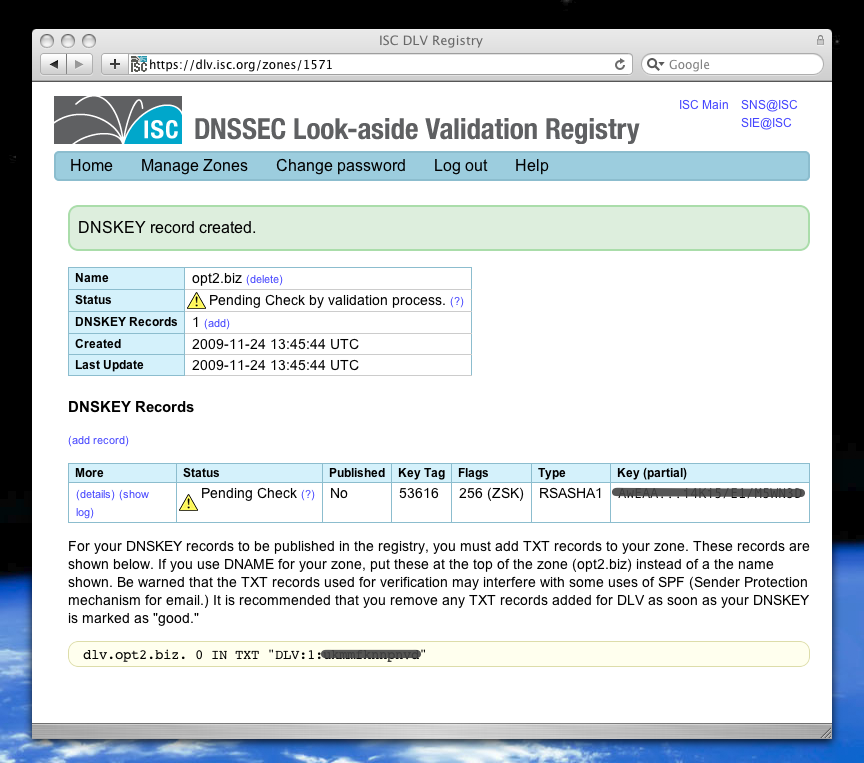Follow the SNS@ISC link
Image resolution: width=864 pixels, height=763 pixels.
click(x=769, y=105)
